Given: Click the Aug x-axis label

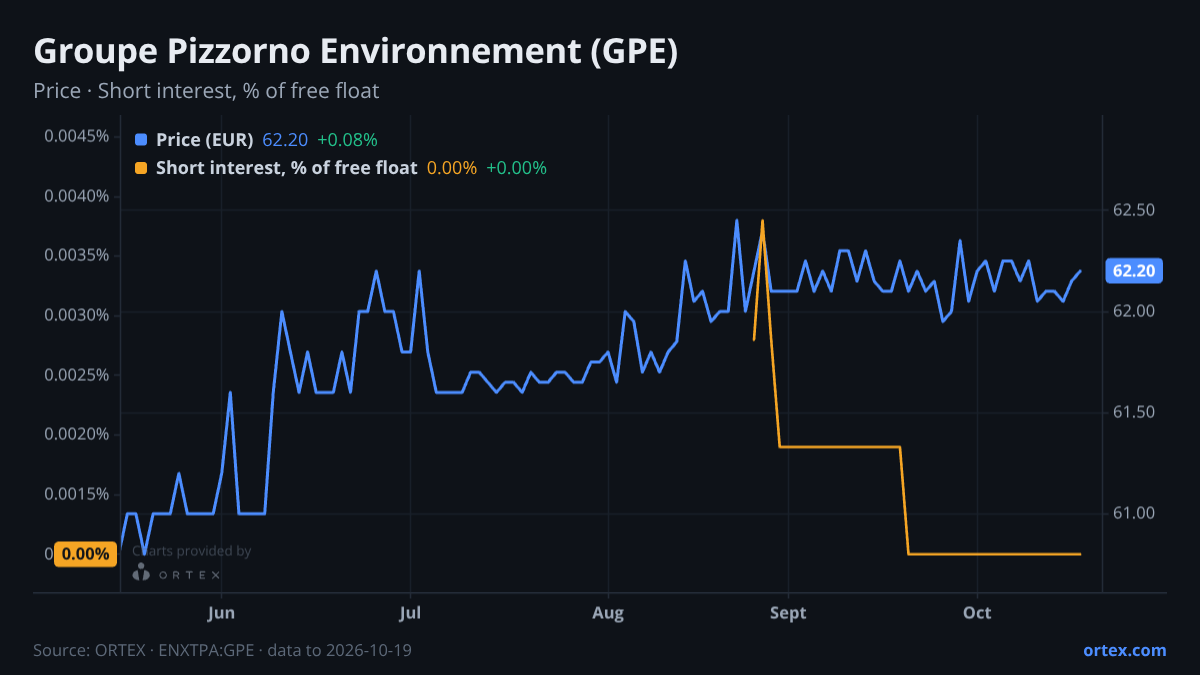Looking at the screenshot, I should coord(607,612).
